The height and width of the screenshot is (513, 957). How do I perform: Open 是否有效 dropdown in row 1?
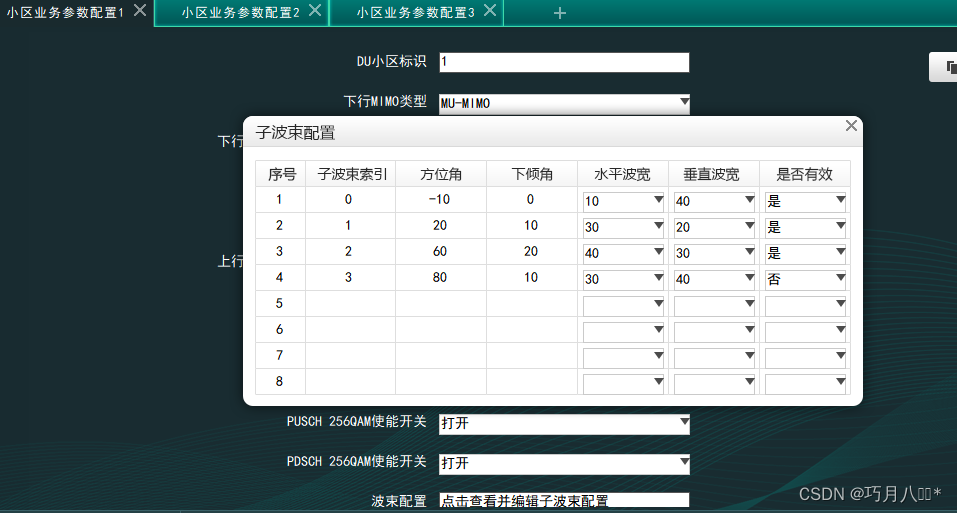[x=805, y=201]
